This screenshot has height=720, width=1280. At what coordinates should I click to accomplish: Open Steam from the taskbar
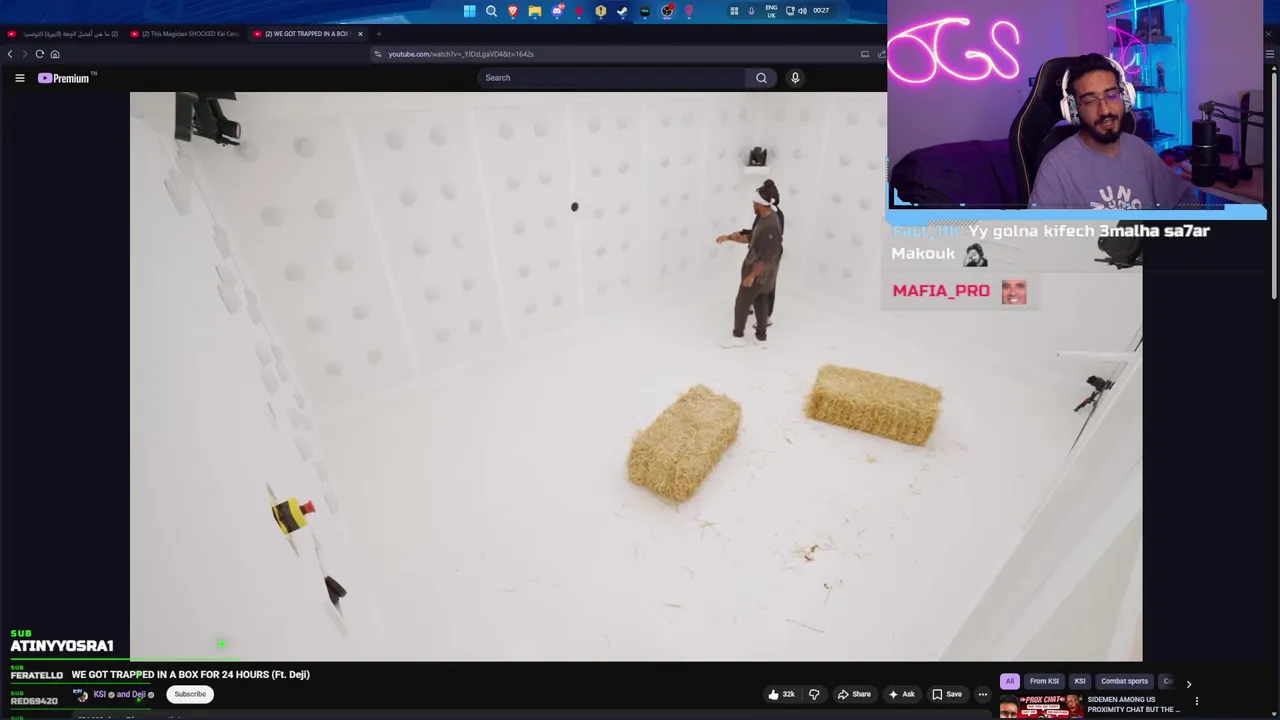622,11
